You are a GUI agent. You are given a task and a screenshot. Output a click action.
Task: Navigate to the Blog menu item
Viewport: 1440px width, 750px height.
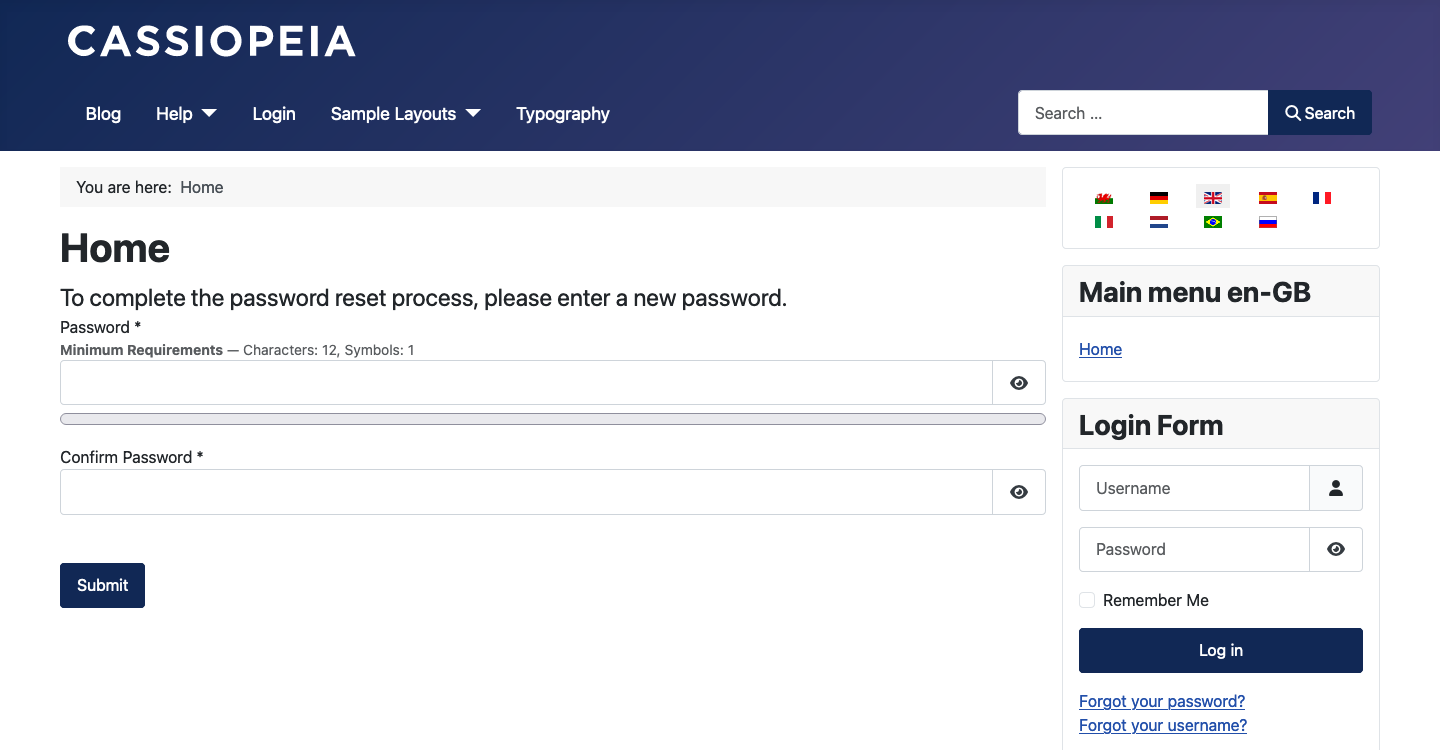click(x=102, y=113)
